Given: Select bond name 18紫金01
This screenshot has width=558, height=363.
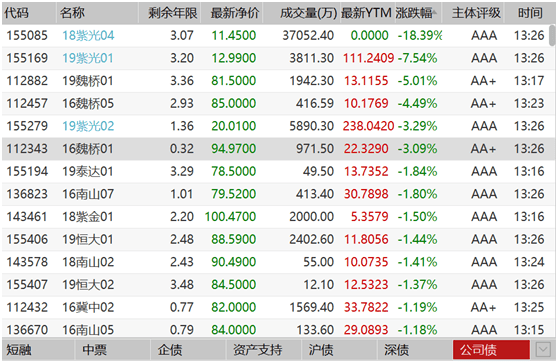Looking at the screenshot, I should [88, 217].
